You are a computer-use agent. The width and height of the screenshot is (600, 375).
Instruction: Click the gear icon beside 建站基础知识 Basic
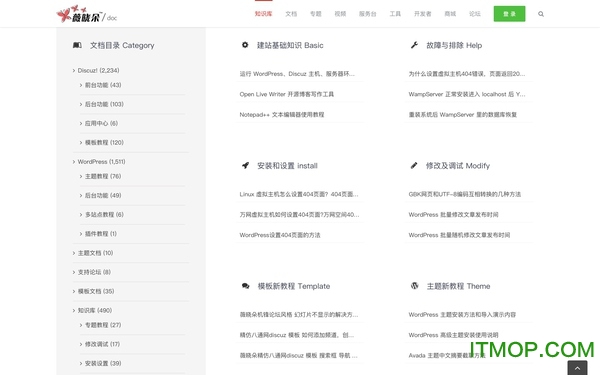245,45
